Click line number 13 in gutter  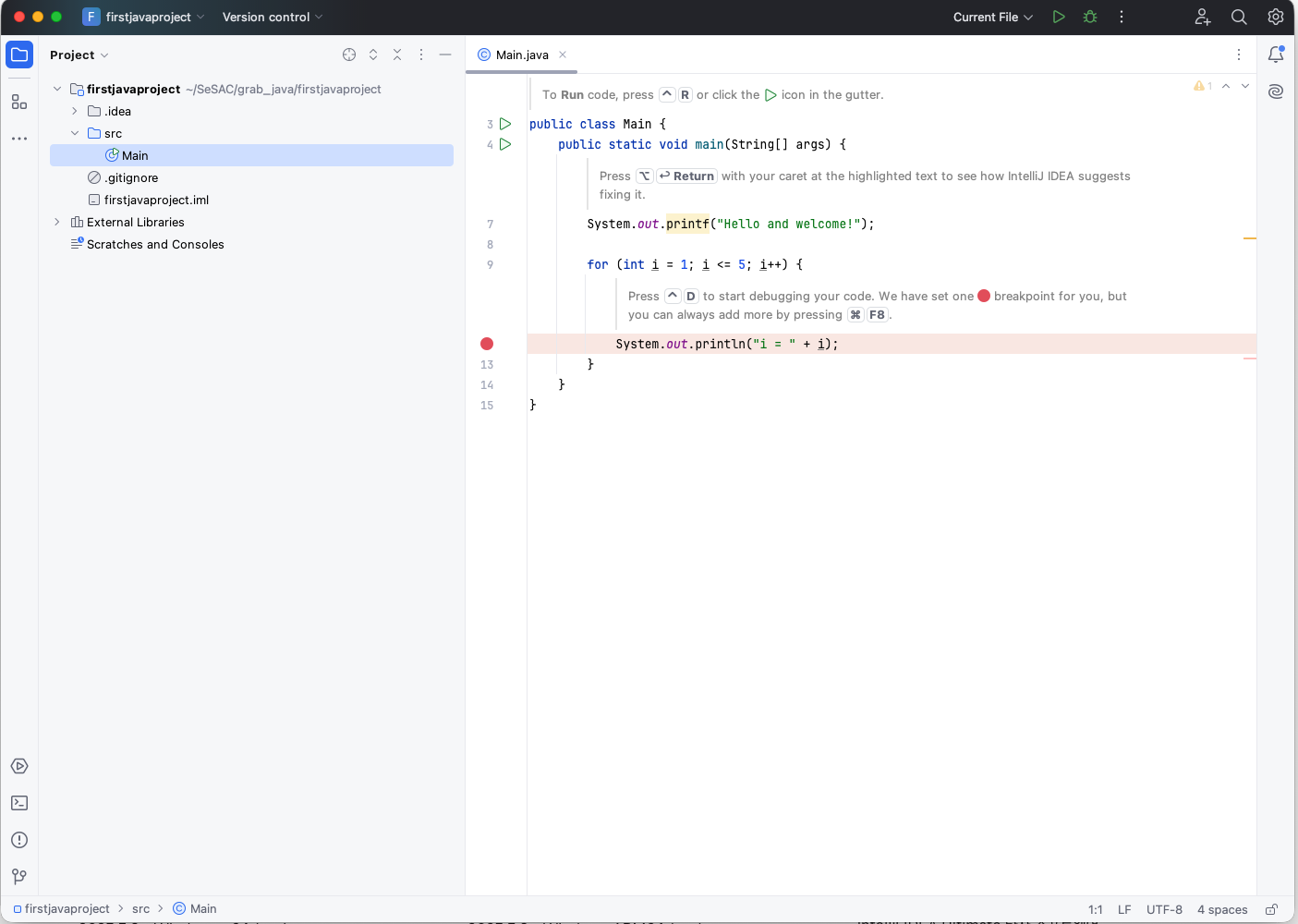(x=487, y=364)
